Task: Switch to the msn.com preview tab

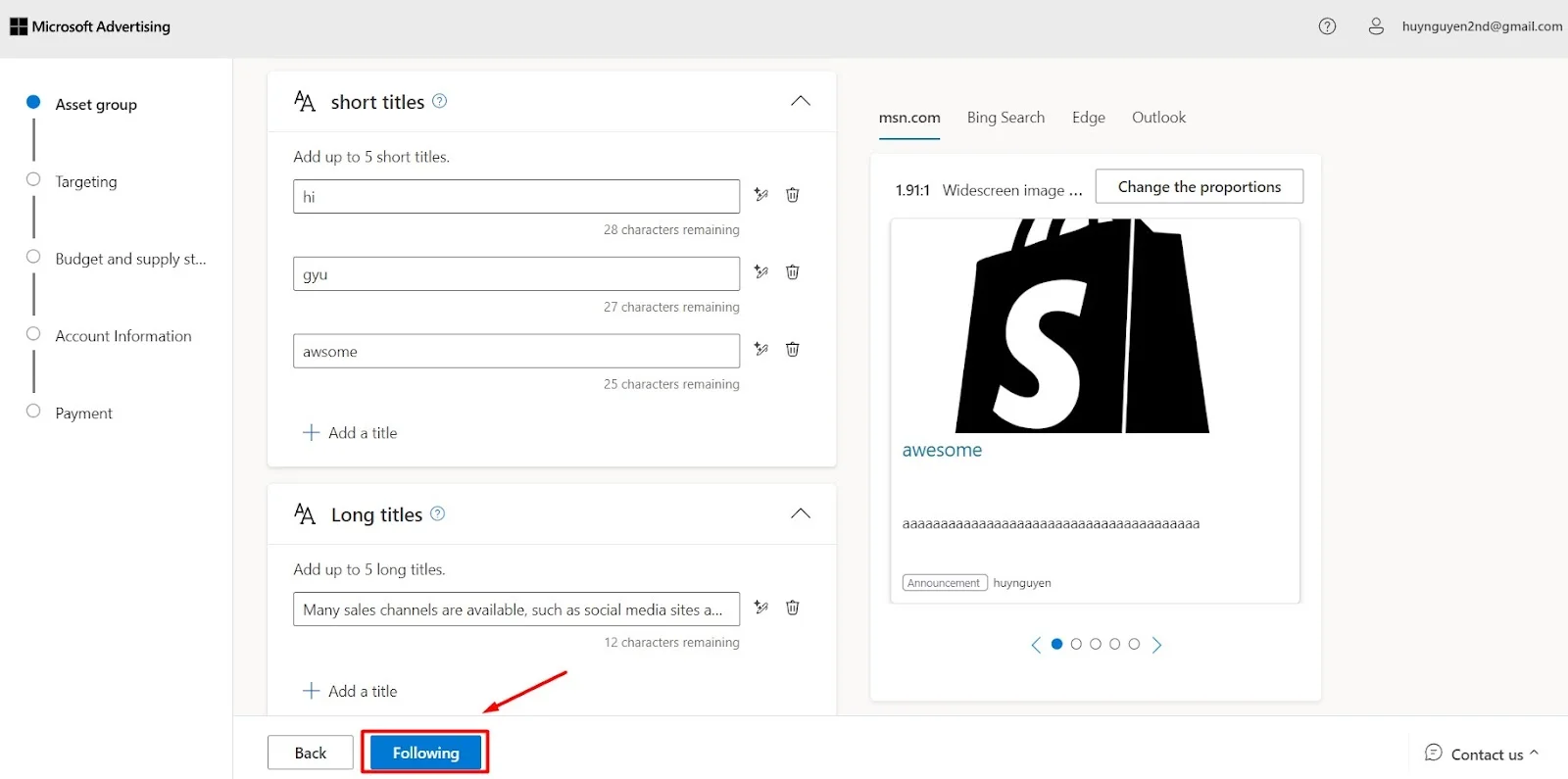Action: coord(909,118)
